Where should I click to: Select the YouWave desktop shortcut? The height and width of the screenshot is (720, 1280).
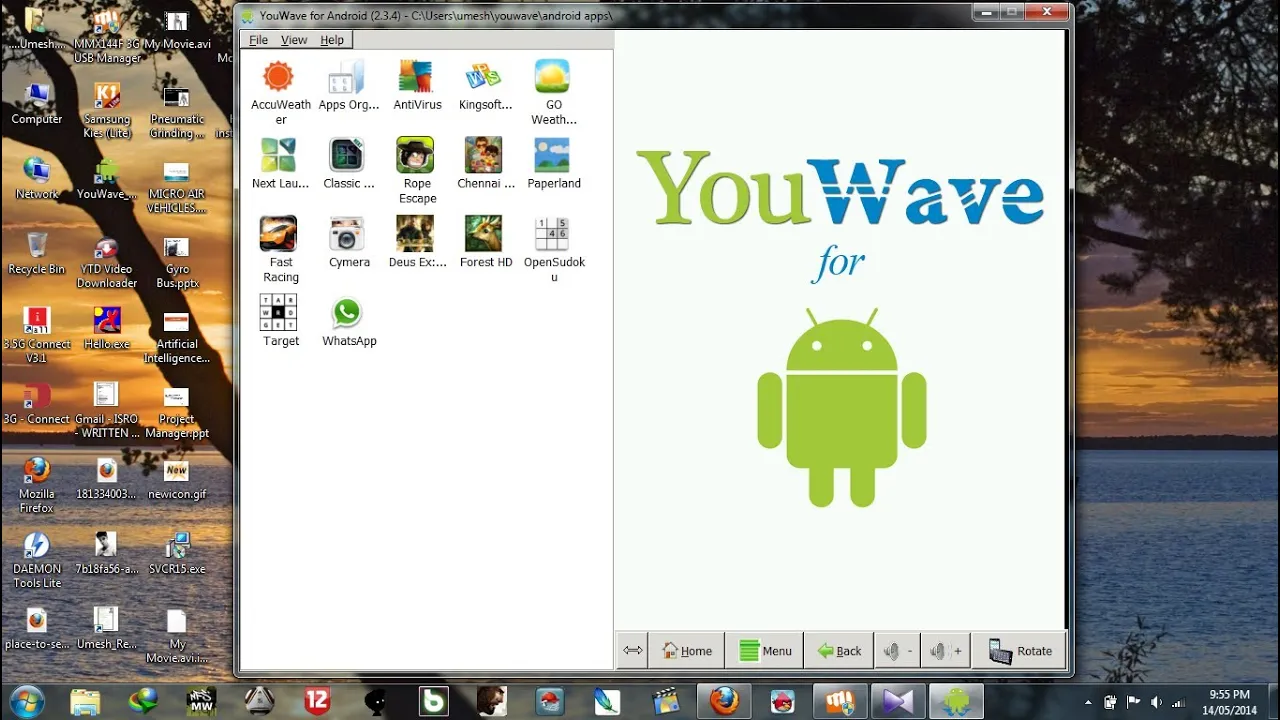(x=107, y=178)
